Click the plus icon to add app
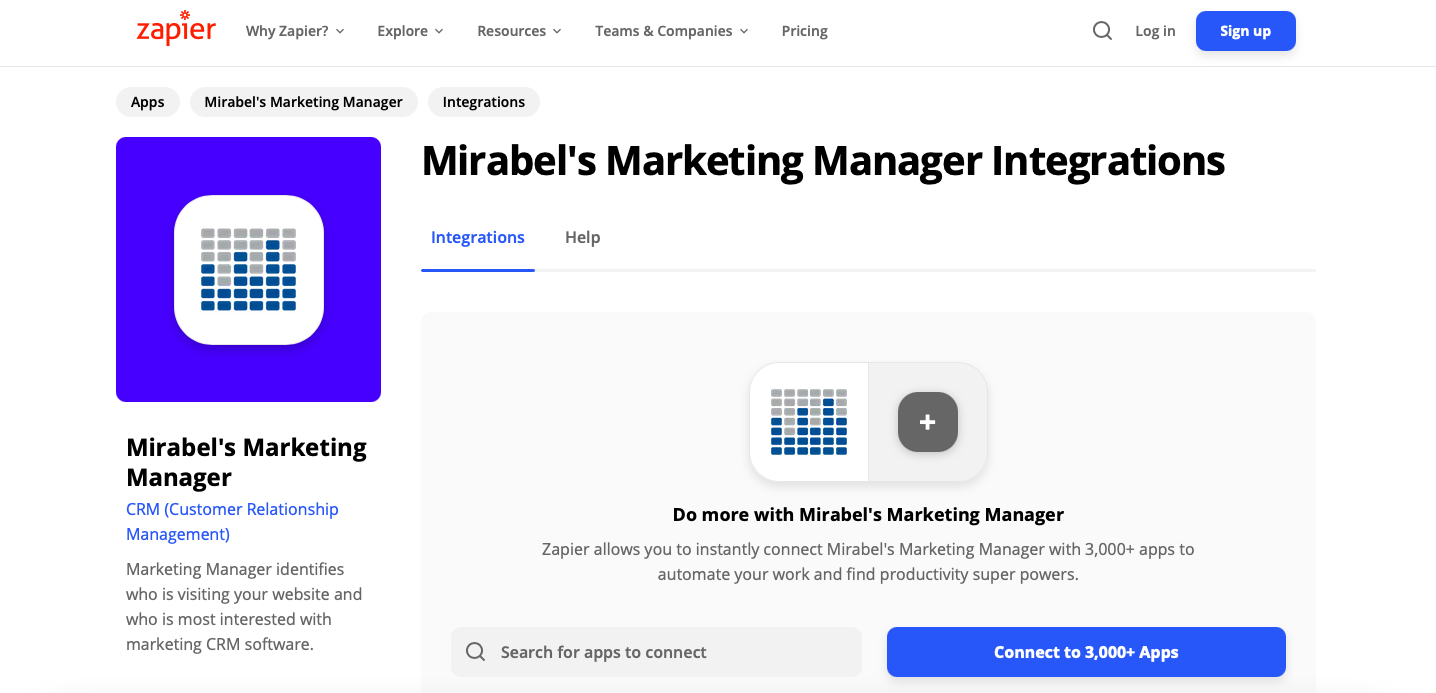 tap(927, 422)
